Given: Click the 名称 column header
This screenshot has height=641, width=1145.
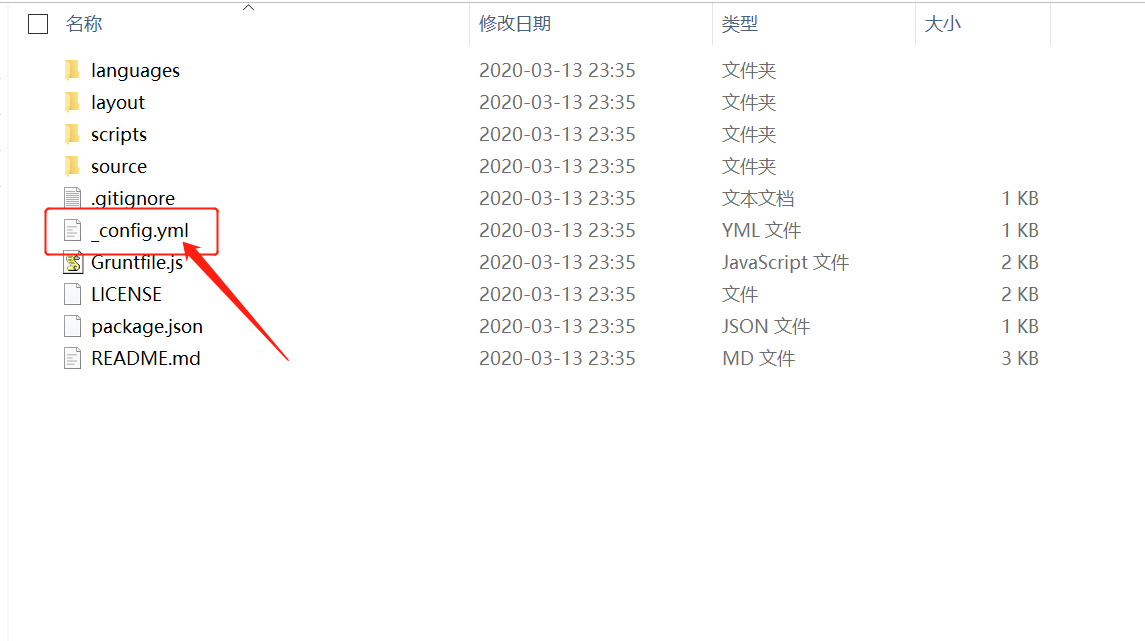Looking at the screenshot, I should [84, 24].
